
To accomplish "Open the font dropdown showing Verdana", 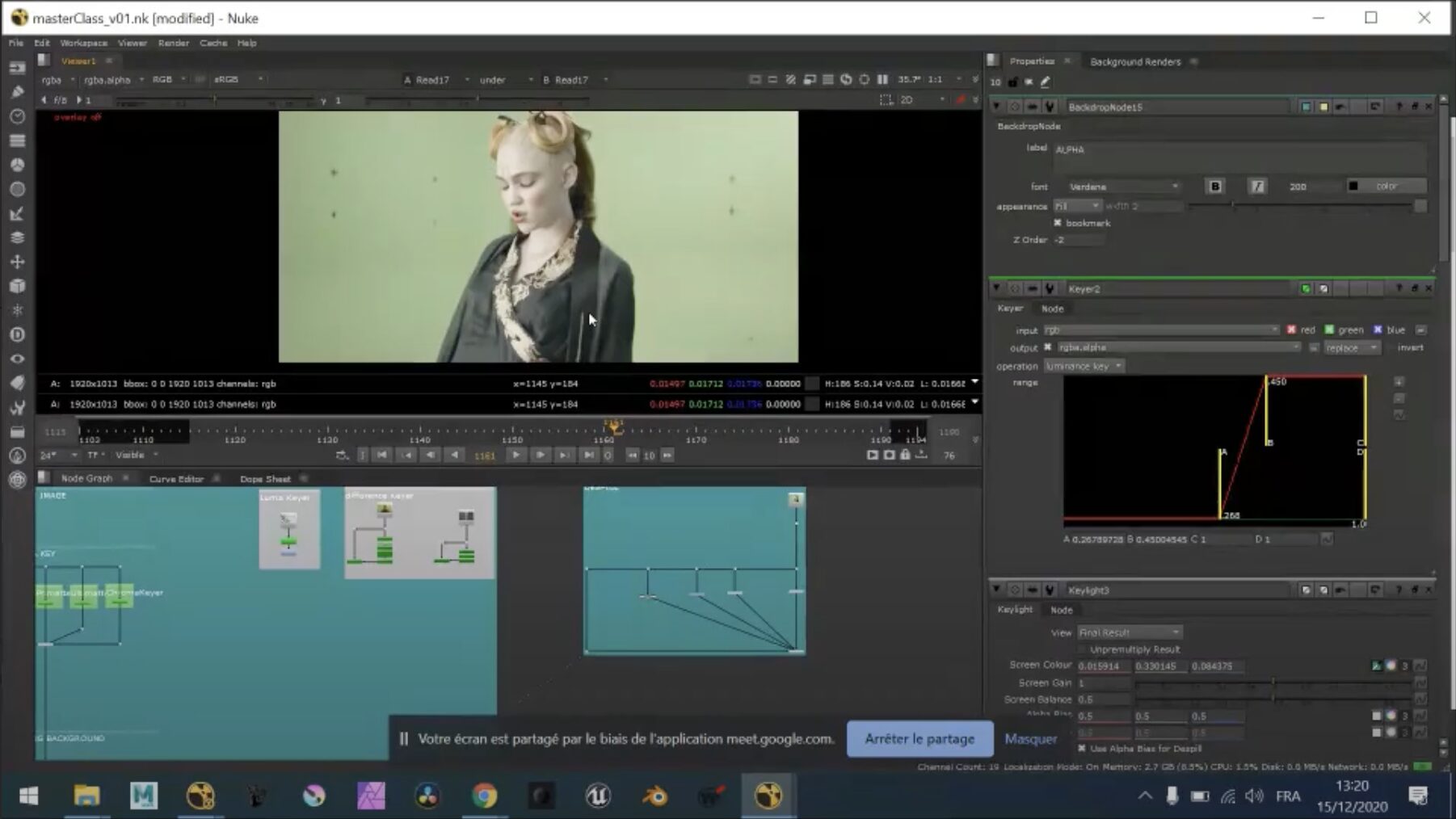I will tap(1123, 186).
